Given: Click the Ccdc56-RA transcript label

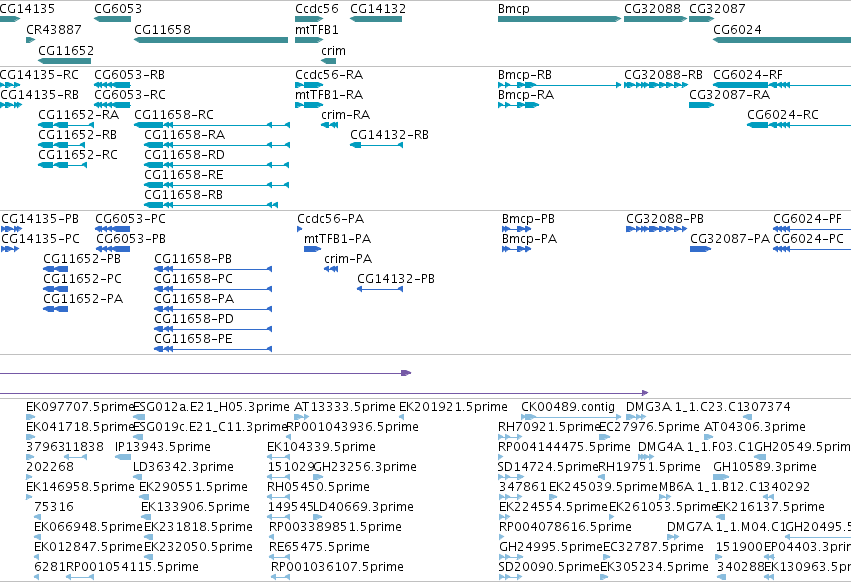Looking at the screenshot, I should click(x=329, y=75).
